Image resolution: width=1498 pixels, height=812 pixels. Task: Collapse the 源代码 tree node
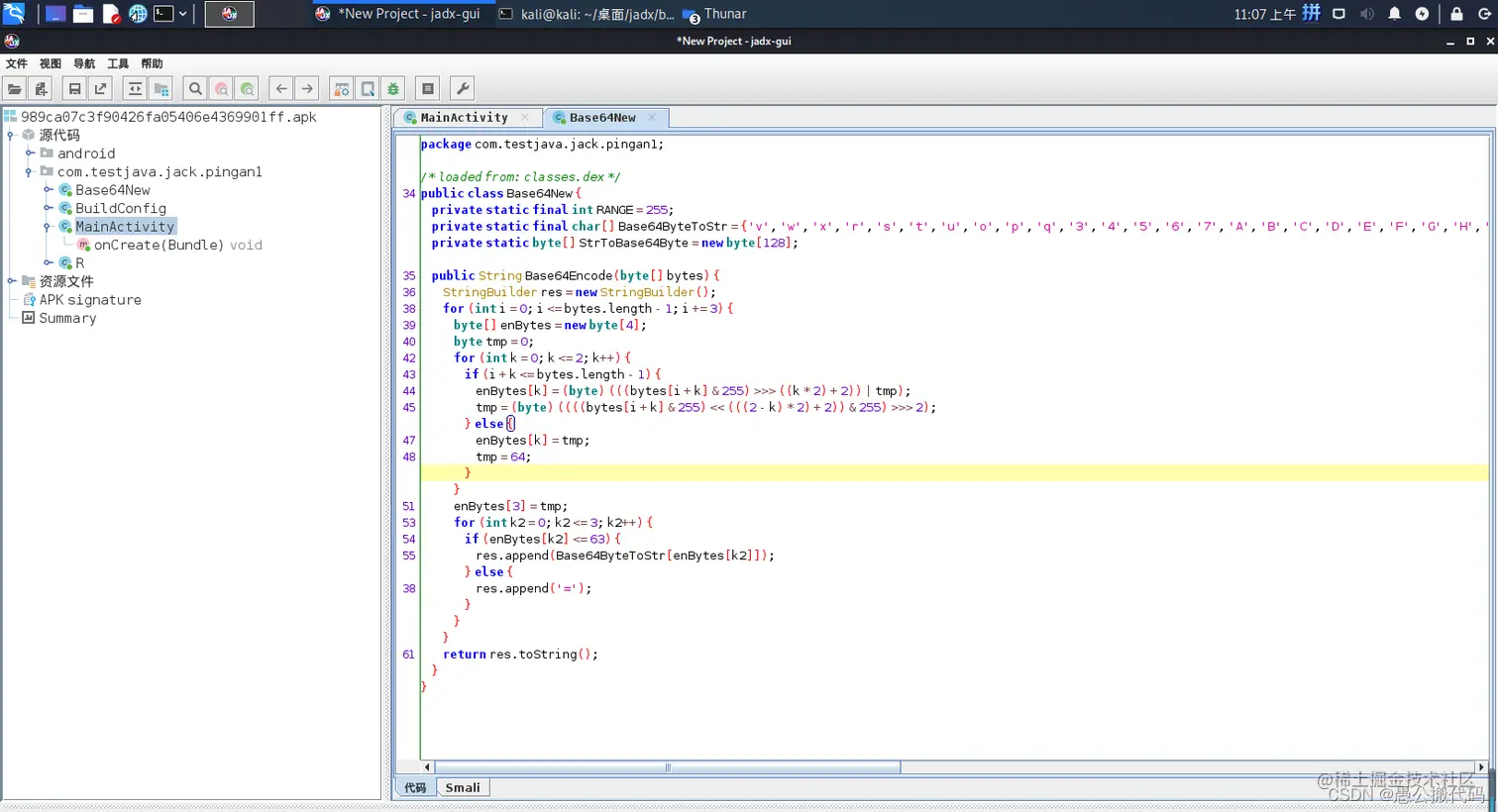pos(10,135)
